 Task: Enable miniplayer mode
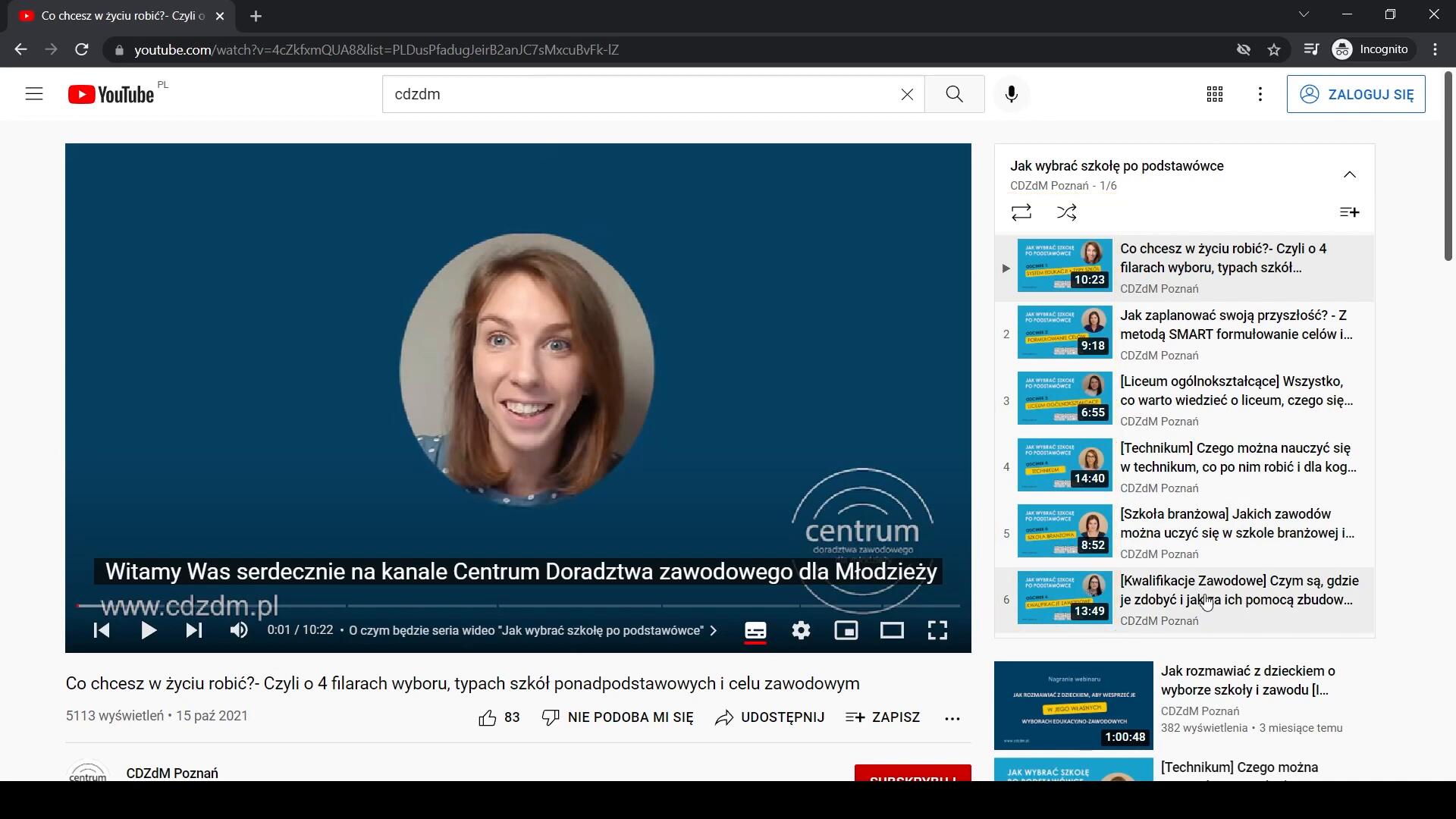pyautogui.click(x=846, y=630)
